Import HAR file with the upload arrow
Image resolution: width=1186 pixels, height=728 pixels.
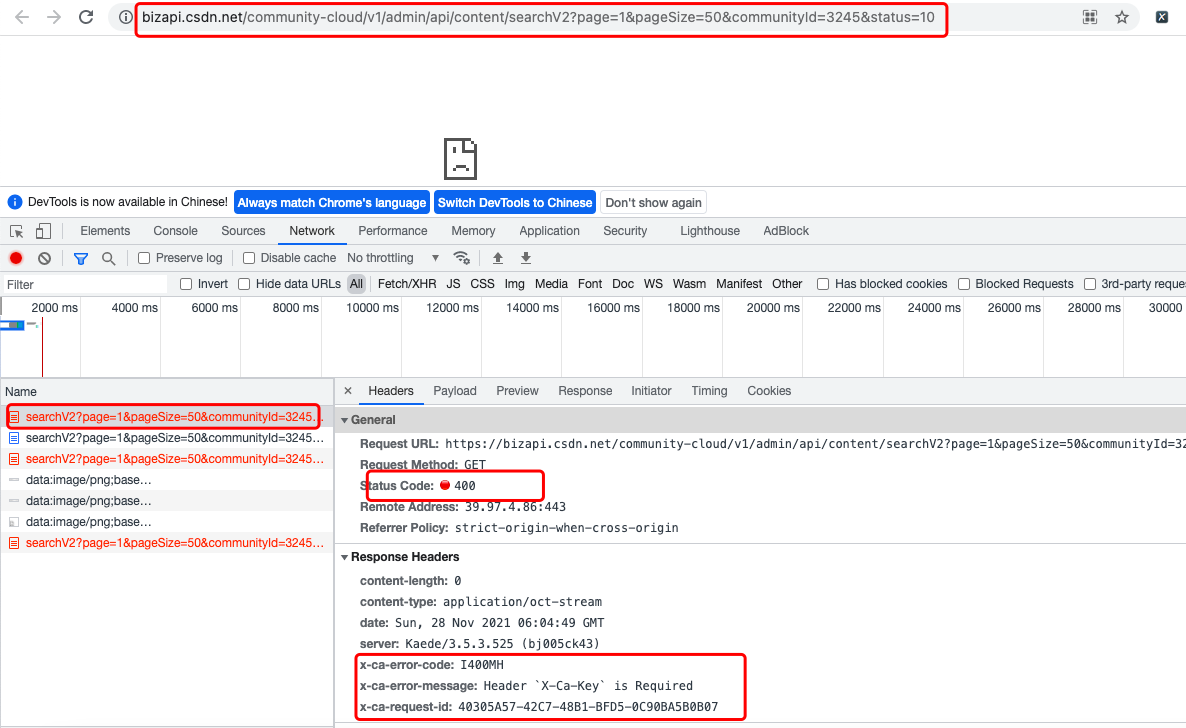498,258
